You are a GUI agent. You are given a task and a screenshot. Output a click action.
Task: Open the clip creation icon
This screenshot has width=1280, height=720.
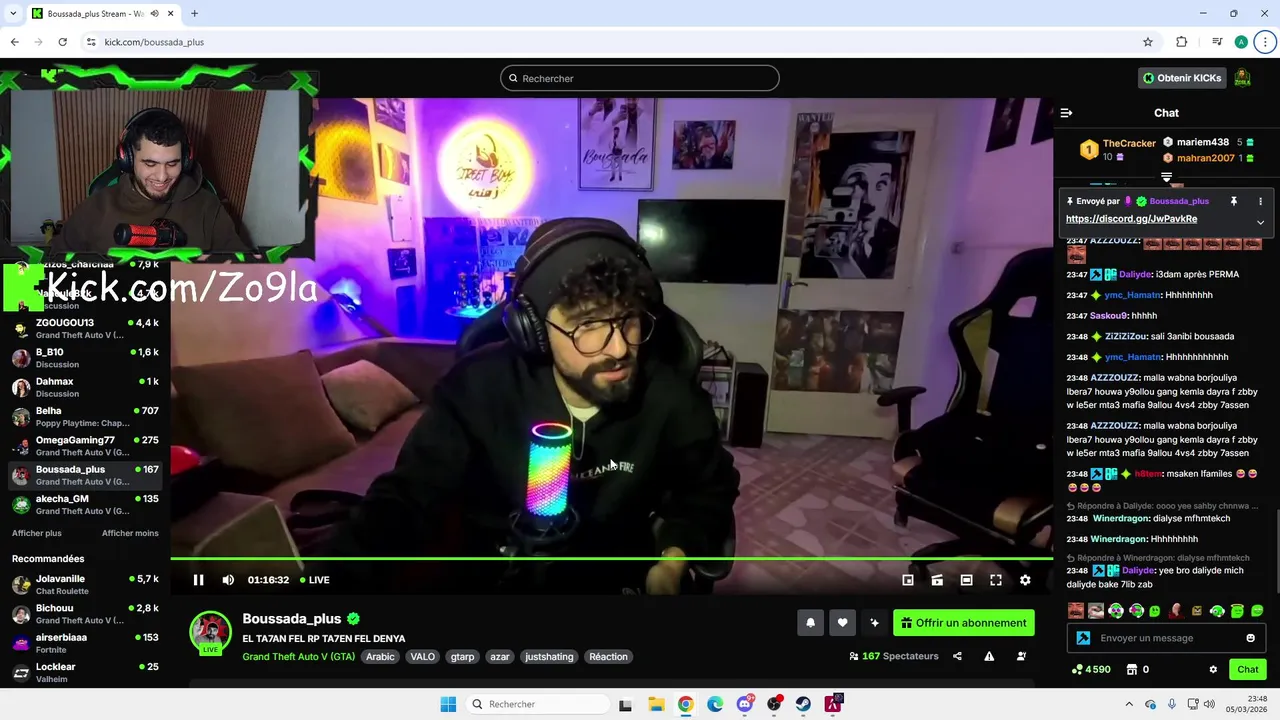click(x=937, y=580)
